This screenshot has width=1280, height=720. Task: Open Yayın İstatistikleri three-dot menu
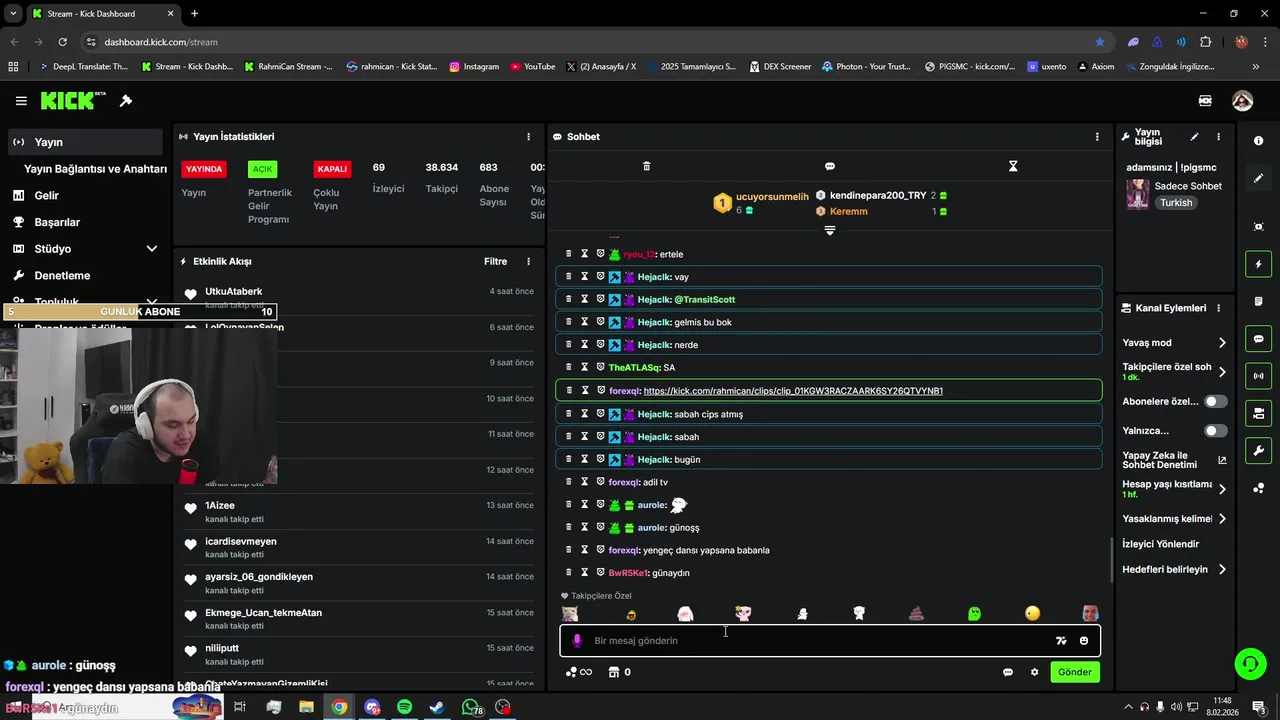tap(529, 137)
